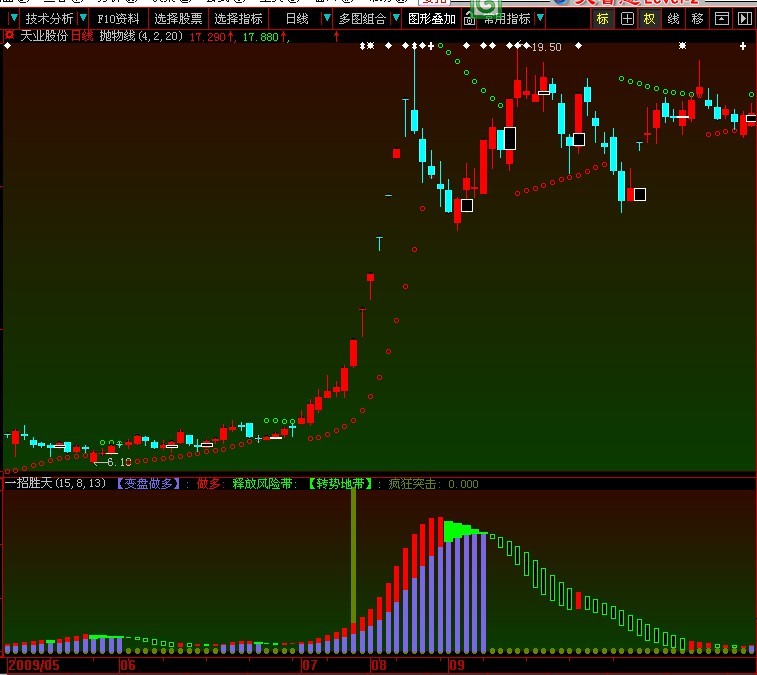This screenshot has height=675, width=757.
Task: Expand the arrow right of 技术分析
Action: coord(83,18)
